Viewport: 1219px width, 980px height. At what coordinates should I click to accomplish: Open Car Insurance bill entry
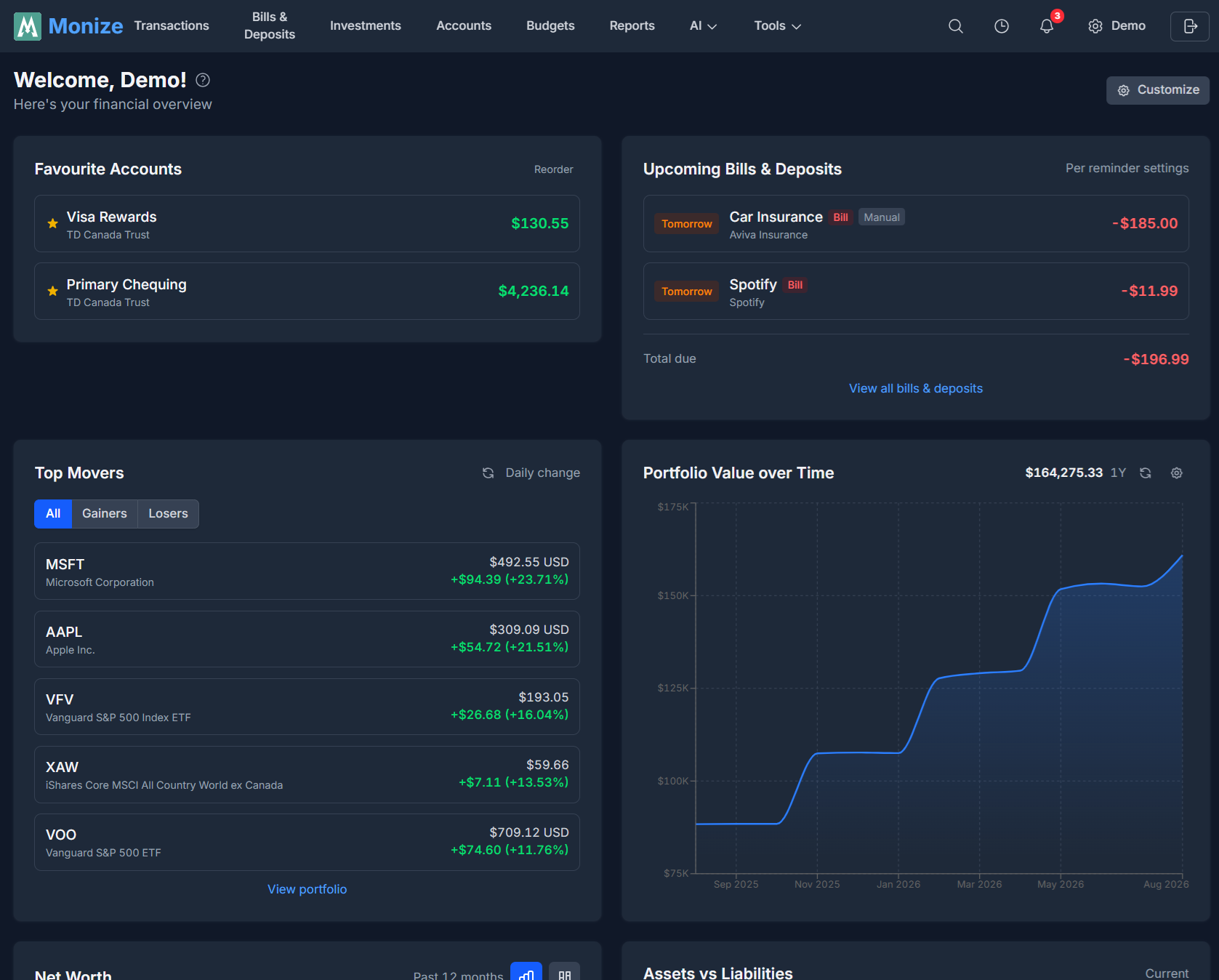916,224
